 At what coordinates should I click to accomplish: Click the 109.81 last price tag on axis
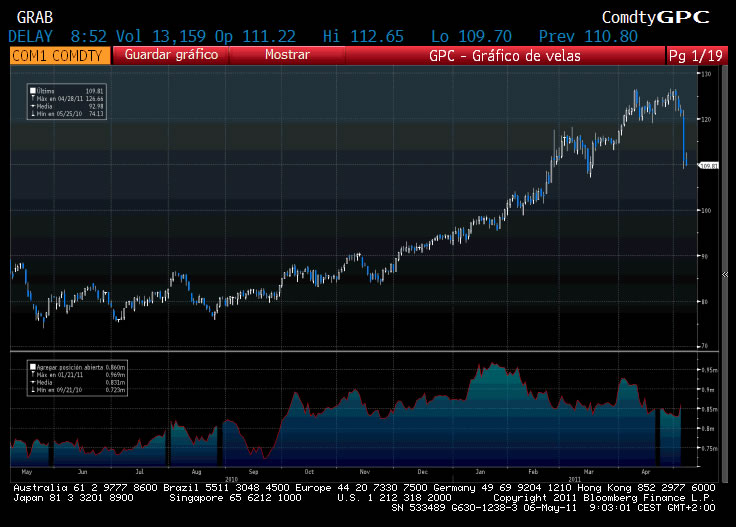(709, 166)
